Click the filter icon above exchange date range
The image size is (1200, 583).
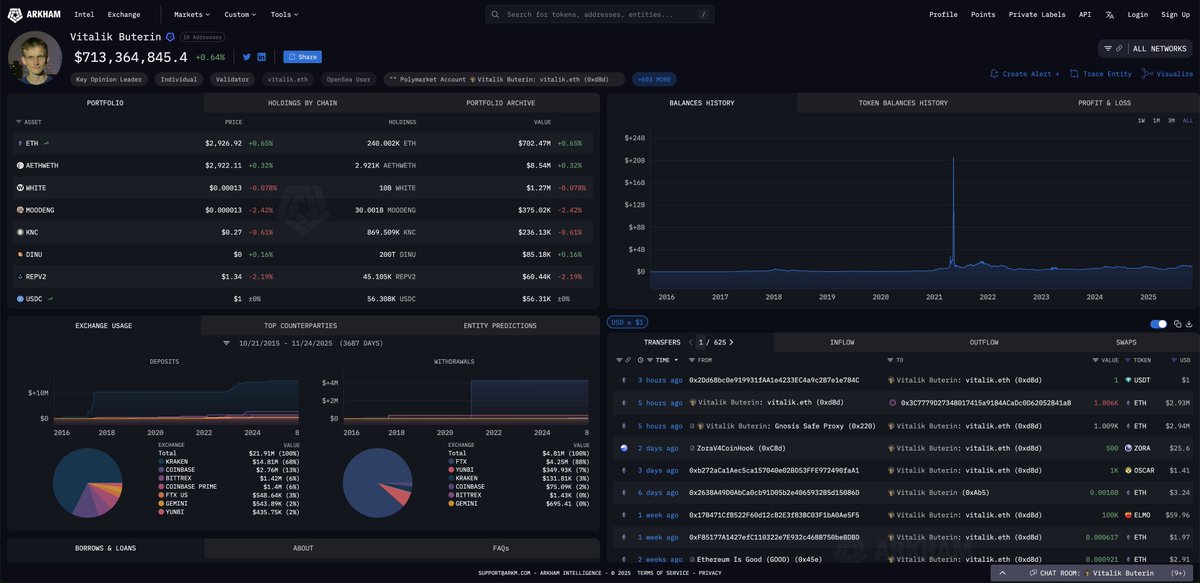click(x=227, y=343)
